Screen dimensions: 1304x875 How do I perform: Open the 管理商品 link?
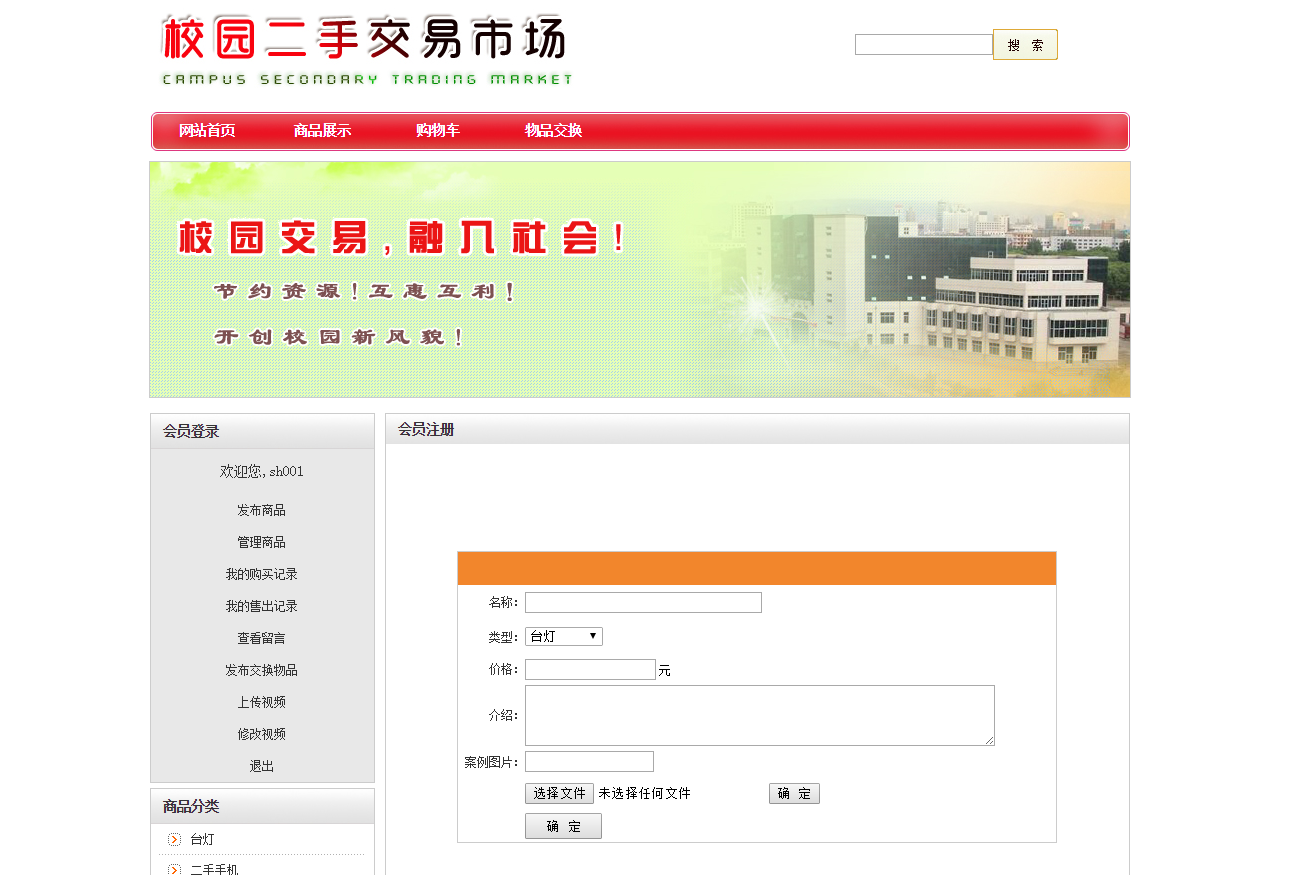[x=262, y=542]
